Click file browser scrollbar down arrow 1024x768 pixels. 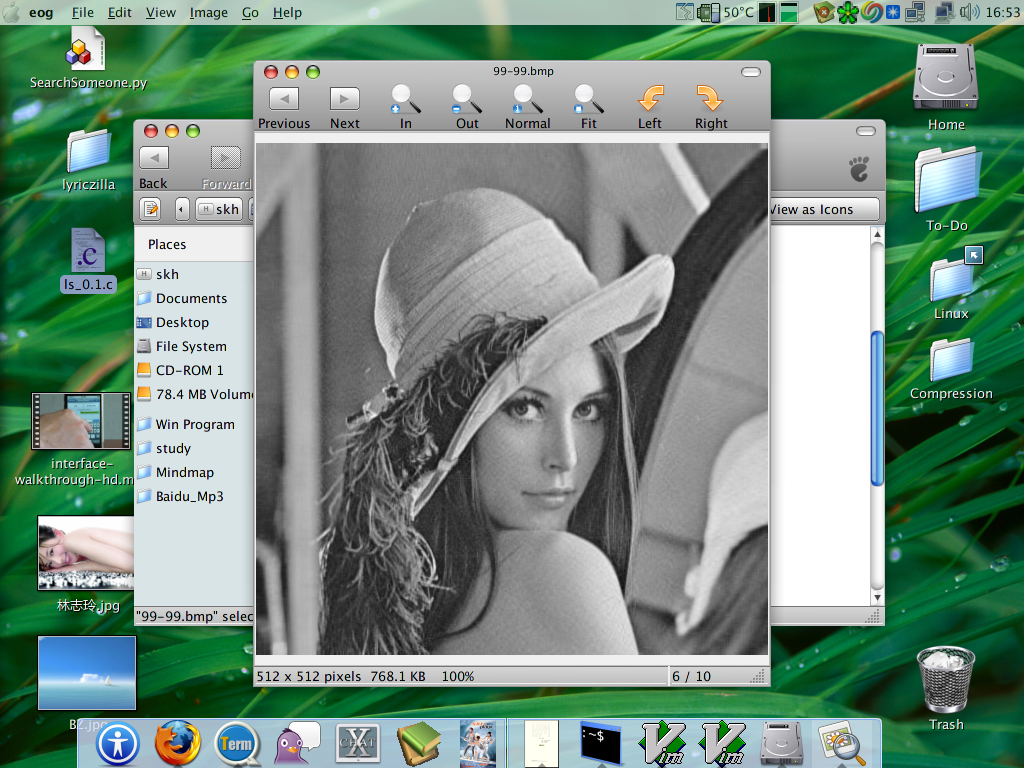[877, 597]
